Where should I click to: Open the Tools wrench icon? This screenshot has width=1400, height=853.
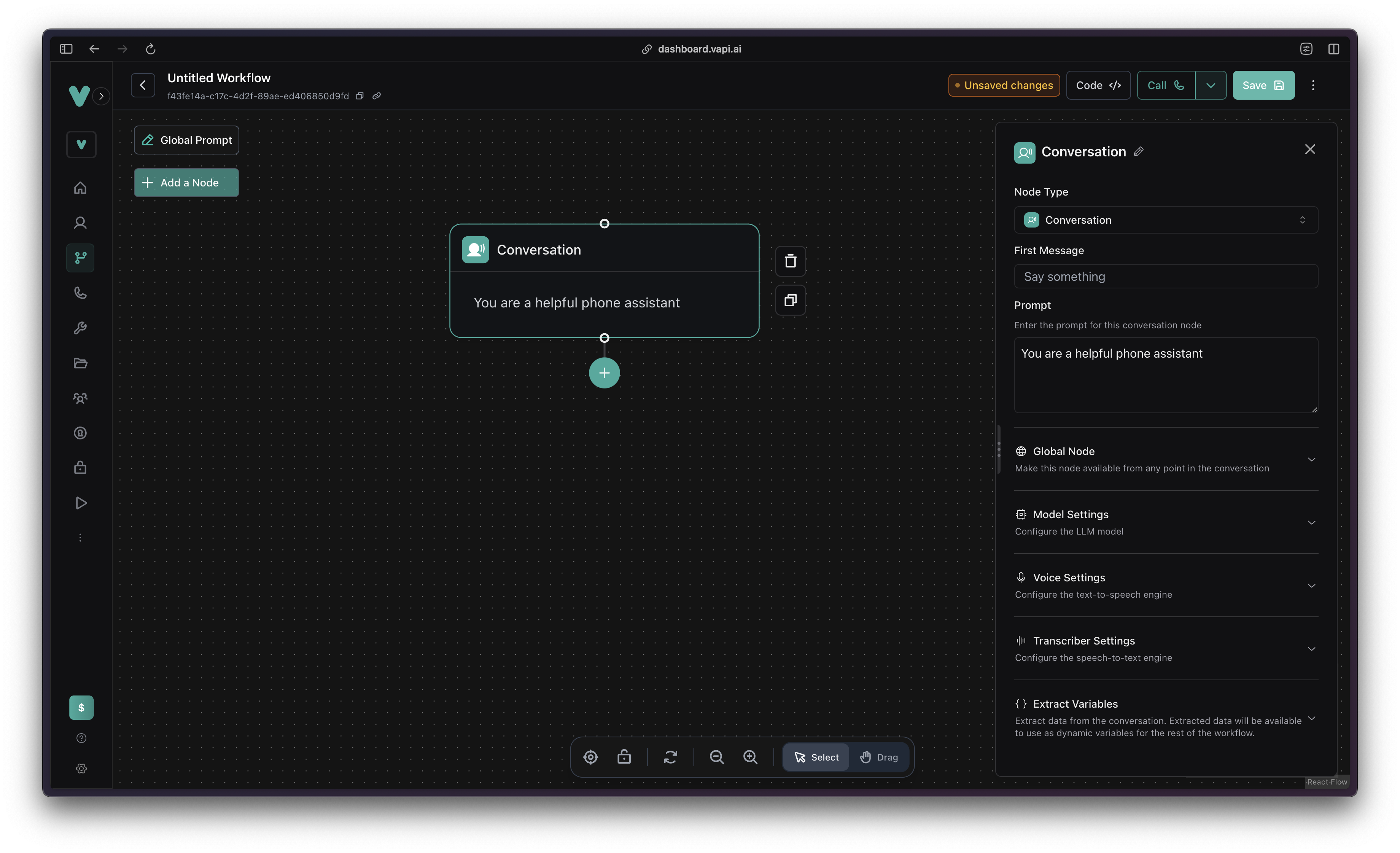click(81, 328)
